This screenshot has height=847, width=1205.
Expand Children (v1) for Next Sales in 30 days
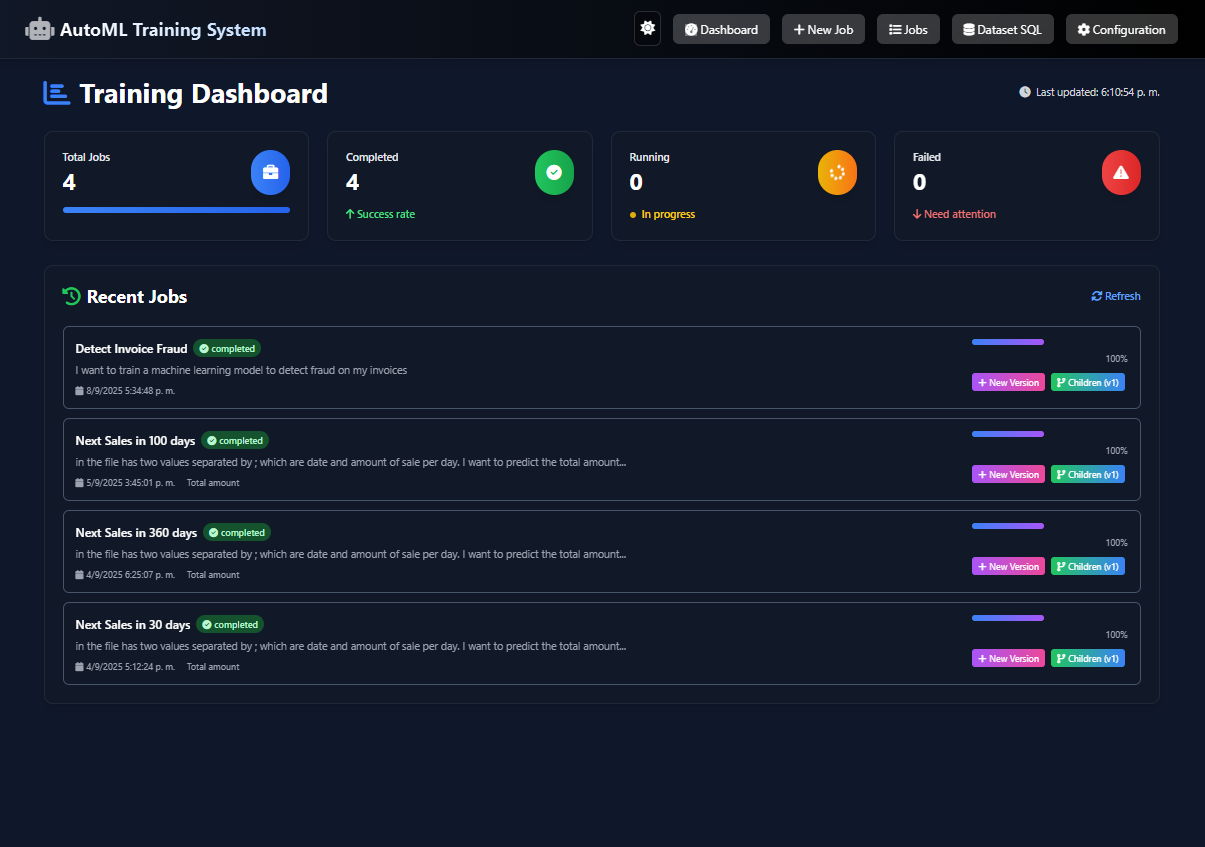(1087, 659)
